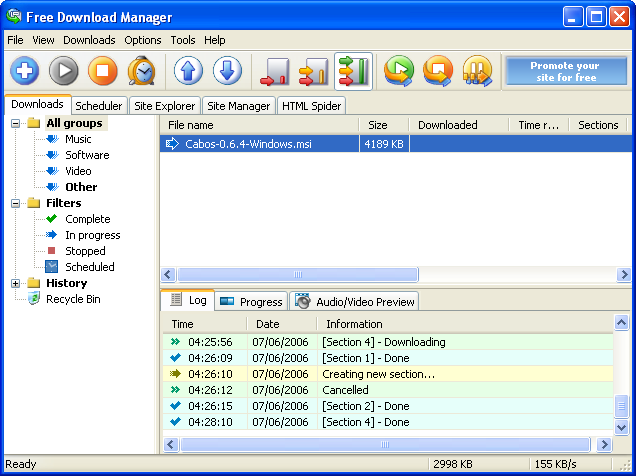636x476 pixels.
Task: Open the Downloads menu
Action: pos(89,40)
